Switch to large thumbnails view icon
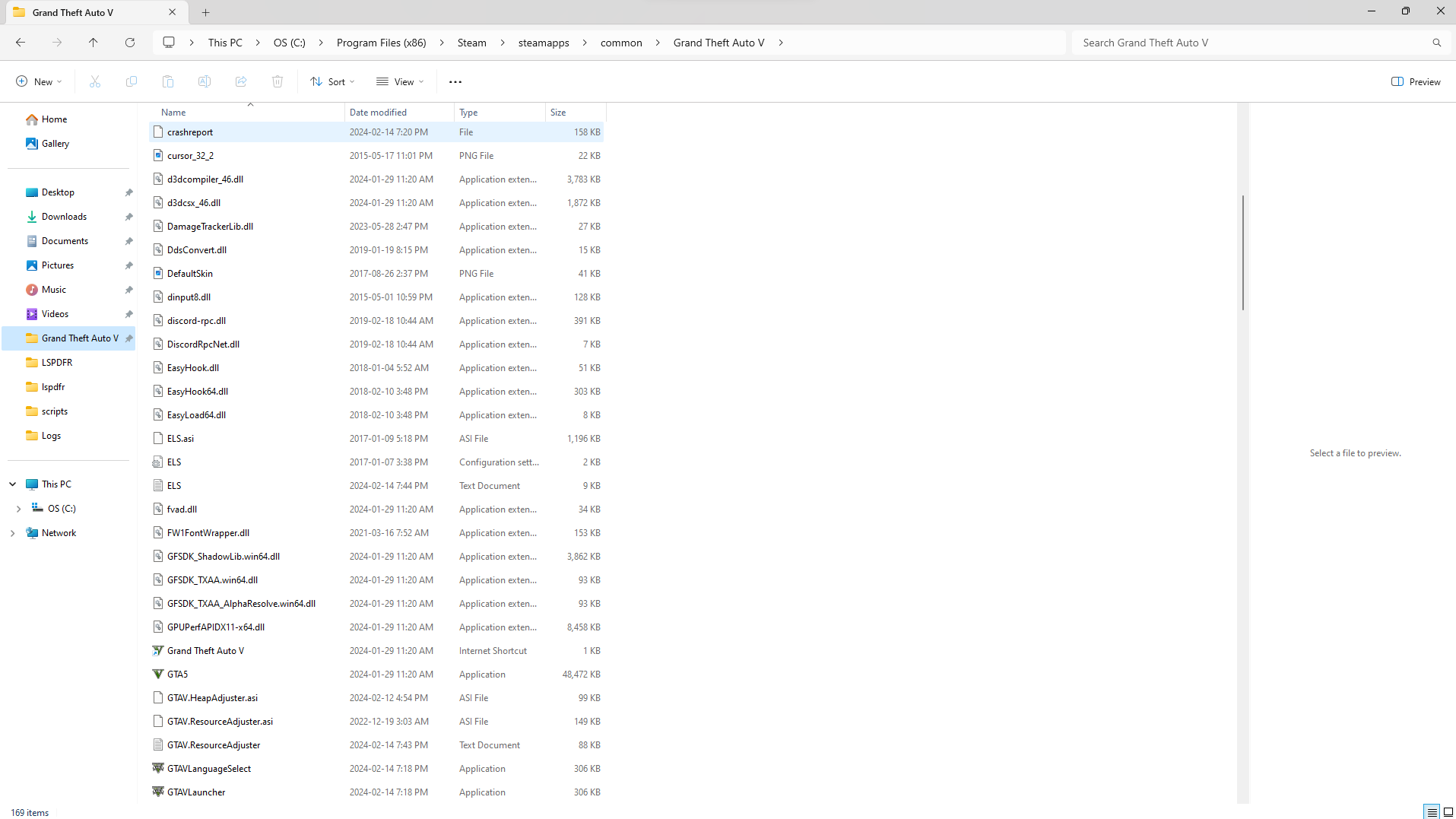 click(1448, 812)
